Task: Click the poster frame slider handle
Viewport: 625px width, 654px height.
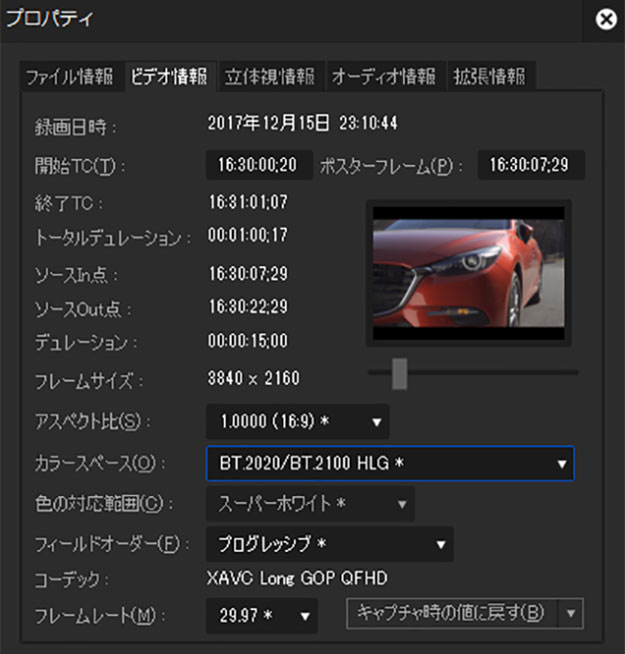Action: click(x=399, y=372)
